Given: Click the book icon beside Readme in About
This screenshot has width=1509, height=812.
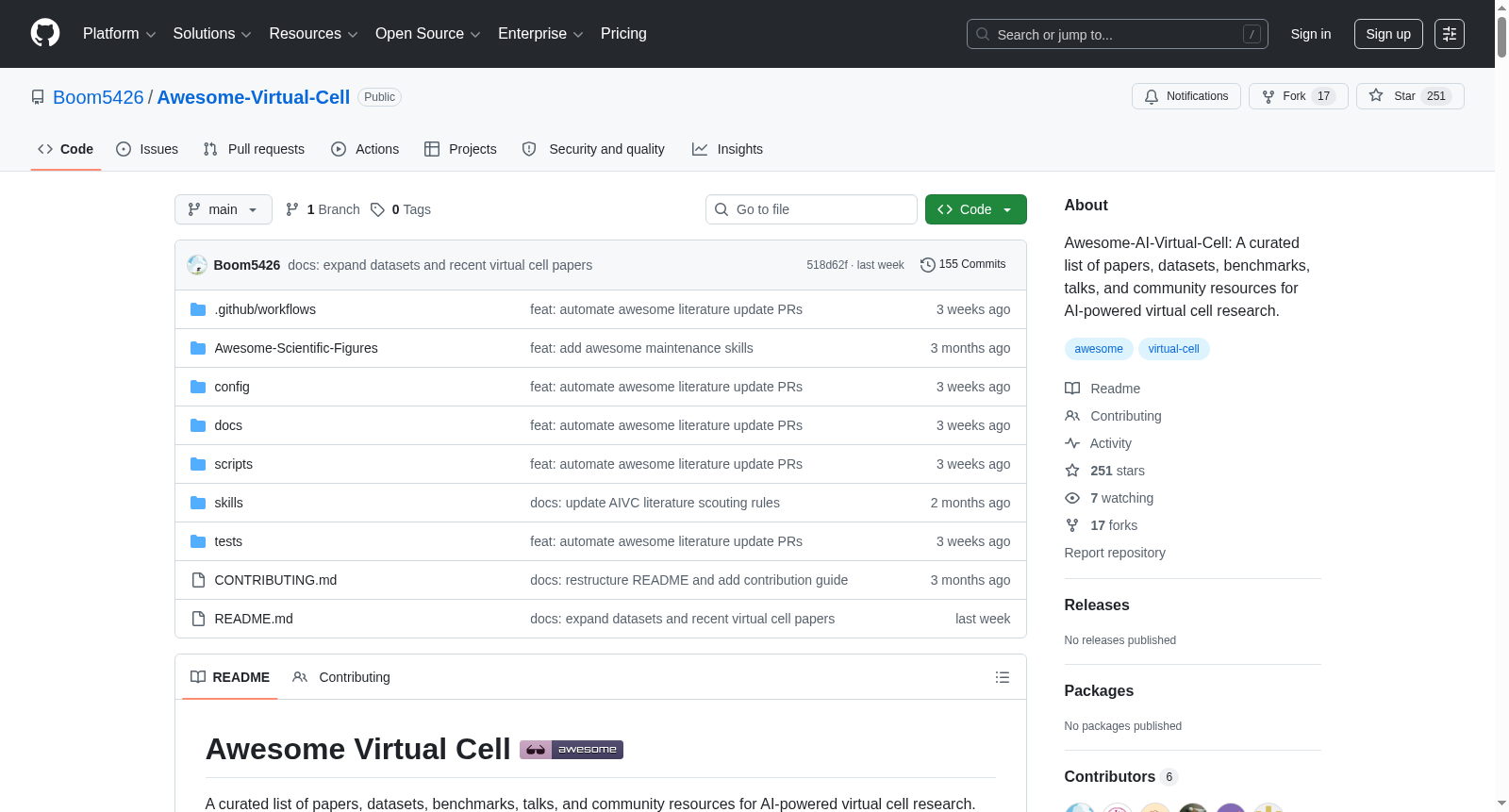Looking at the screenshot, I should pos(1072,389).
